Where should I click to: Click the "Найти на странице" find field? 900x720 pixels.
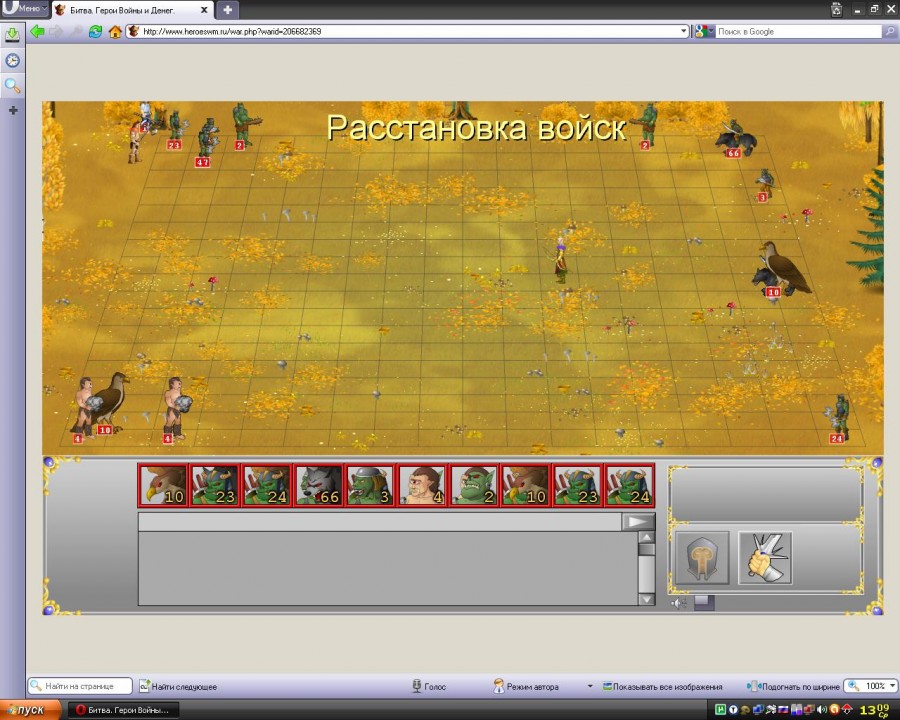[x=80, y=686]
